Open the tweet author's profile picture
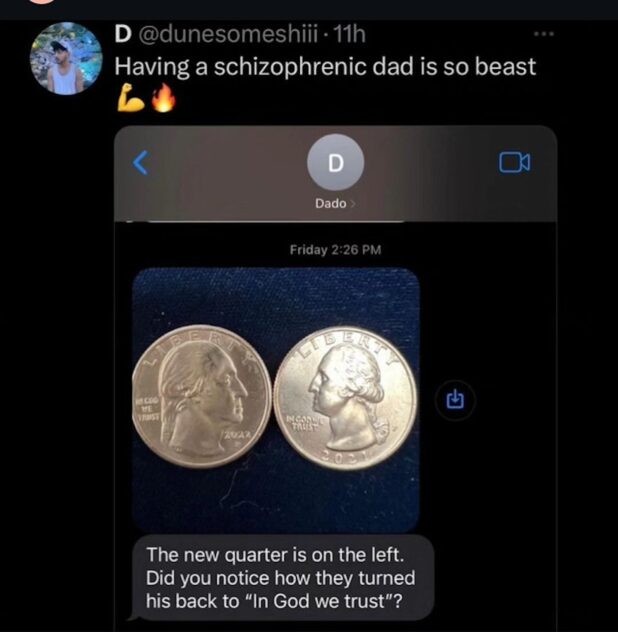The image size is (618, 632). pos(66,58)
